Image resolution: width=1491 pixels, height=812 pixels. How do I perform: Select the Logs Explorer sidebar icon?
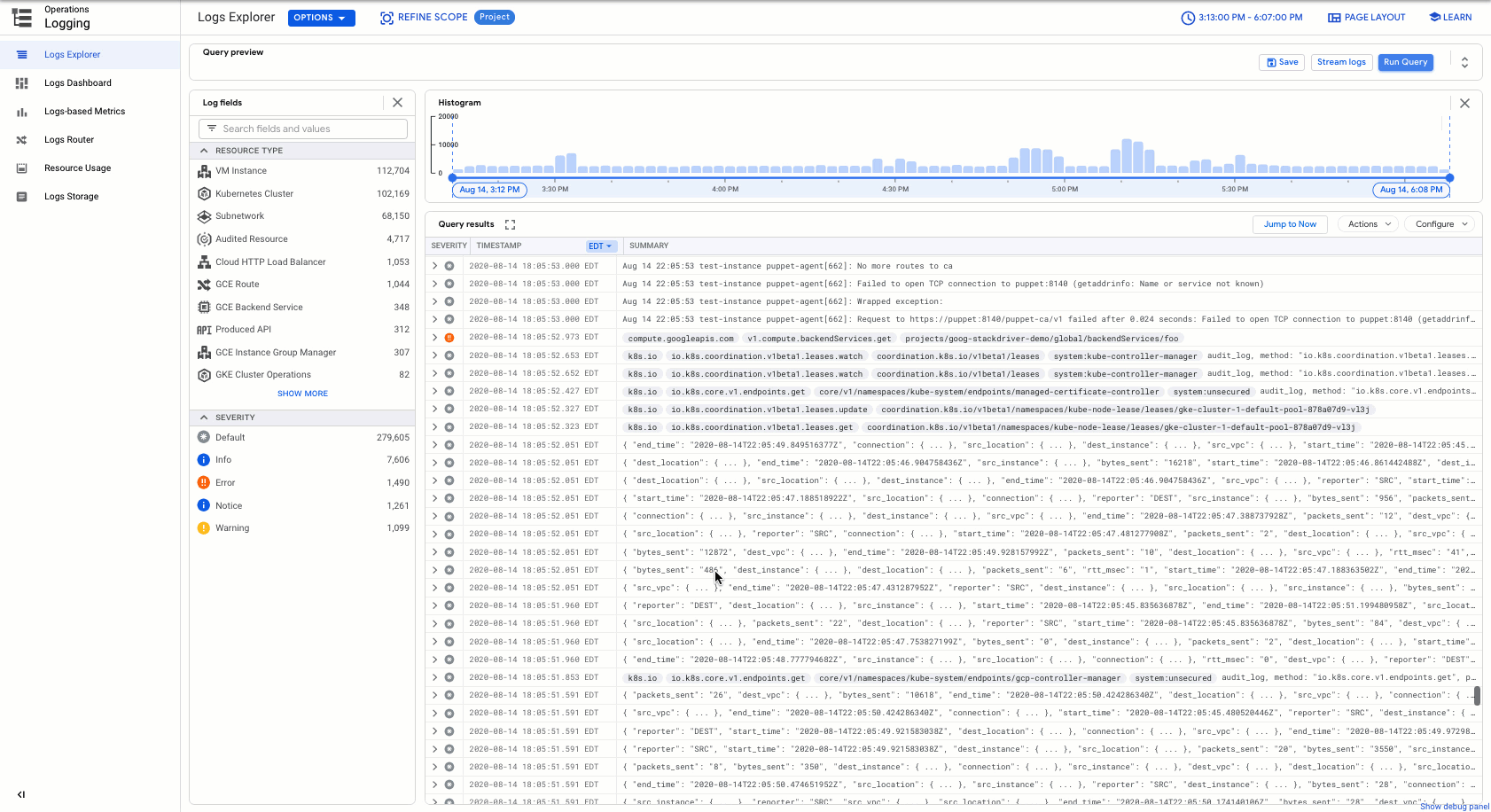pos(22,55)
